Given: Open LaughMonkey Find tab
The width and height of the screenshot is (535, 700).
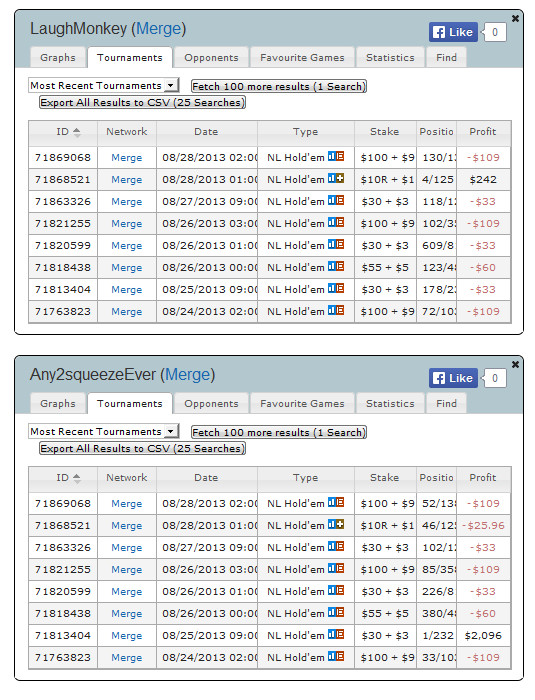Looking at the screenshot, I should pyautogui.click(x=446, y=58).
